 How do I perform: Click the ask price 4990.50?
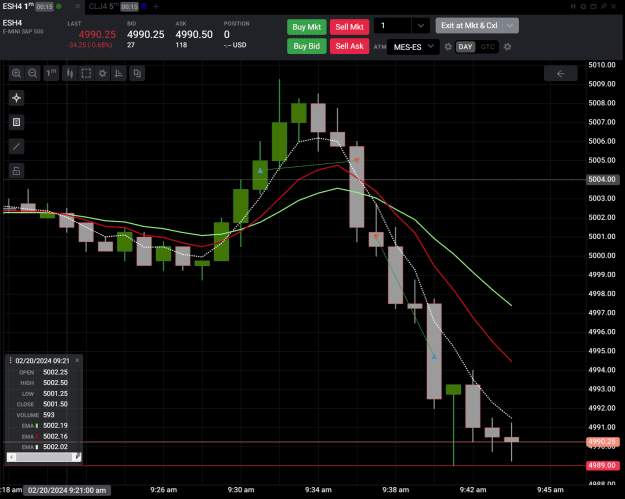pyautogui.click(x=194, y=35)
